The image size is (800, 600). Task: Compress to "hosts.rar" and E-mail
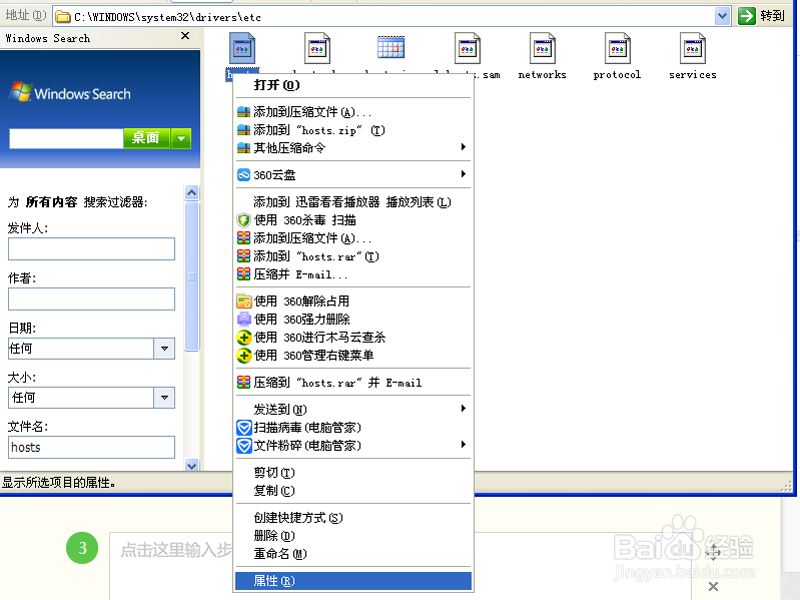tap(353, 382)
